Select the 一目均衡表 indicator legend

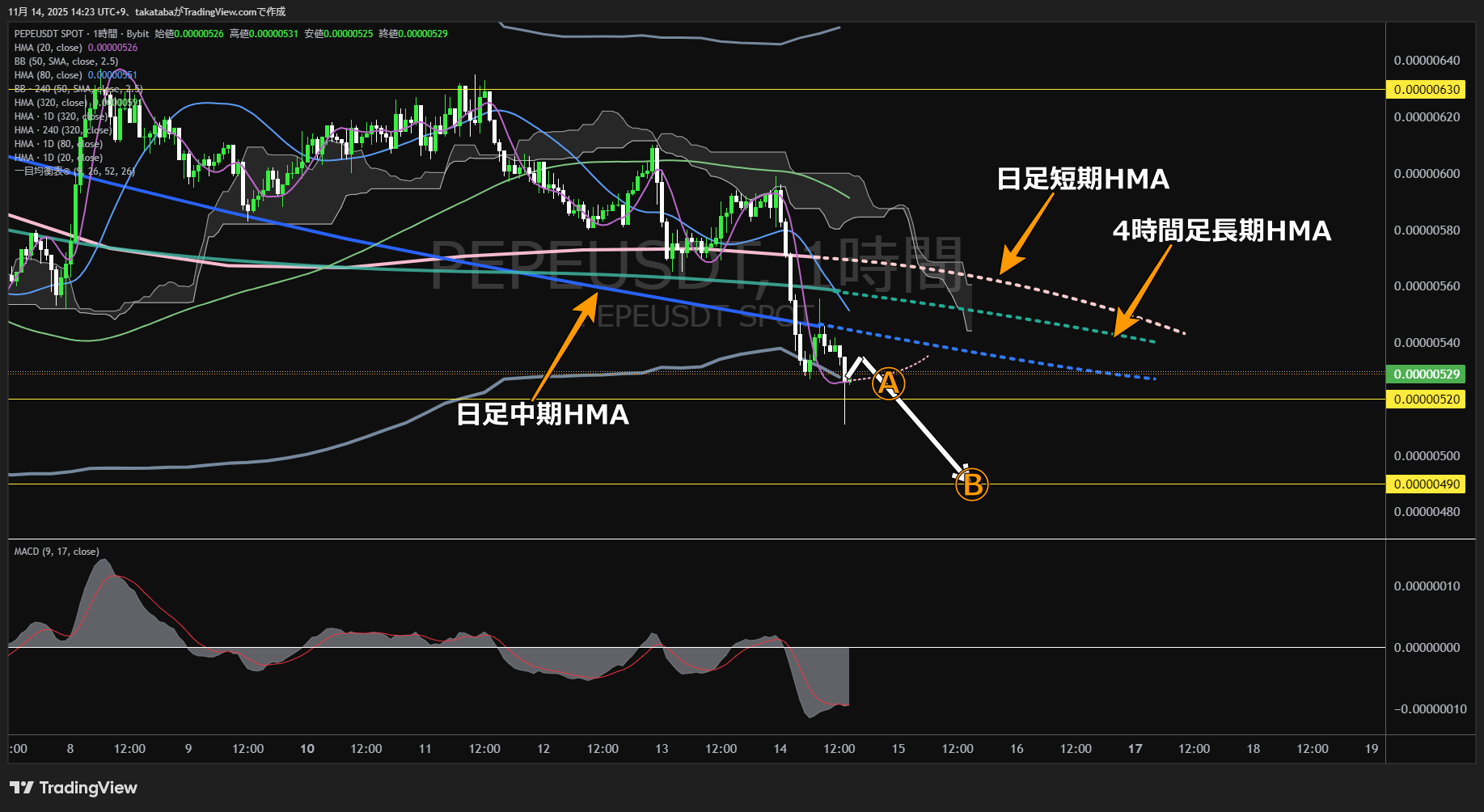pyautogui.click(x=74, y=171)
